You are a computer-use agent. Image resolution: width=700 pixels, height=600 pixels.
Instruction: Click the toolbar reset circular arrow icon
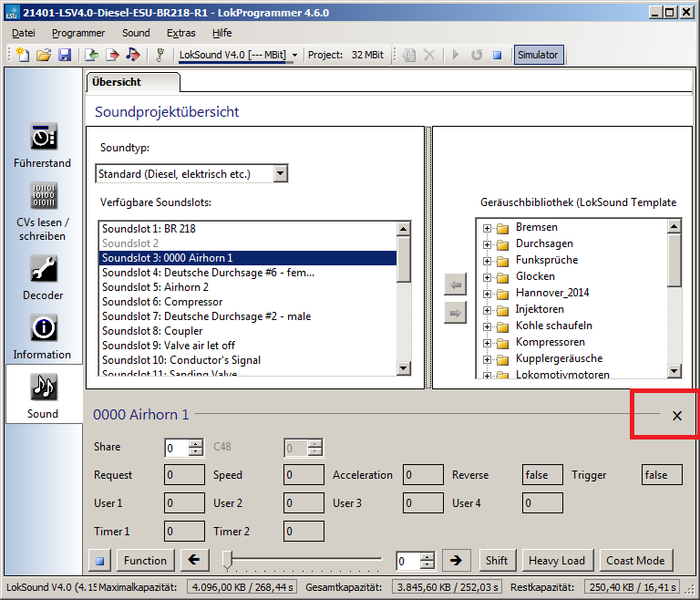(476, 55)
